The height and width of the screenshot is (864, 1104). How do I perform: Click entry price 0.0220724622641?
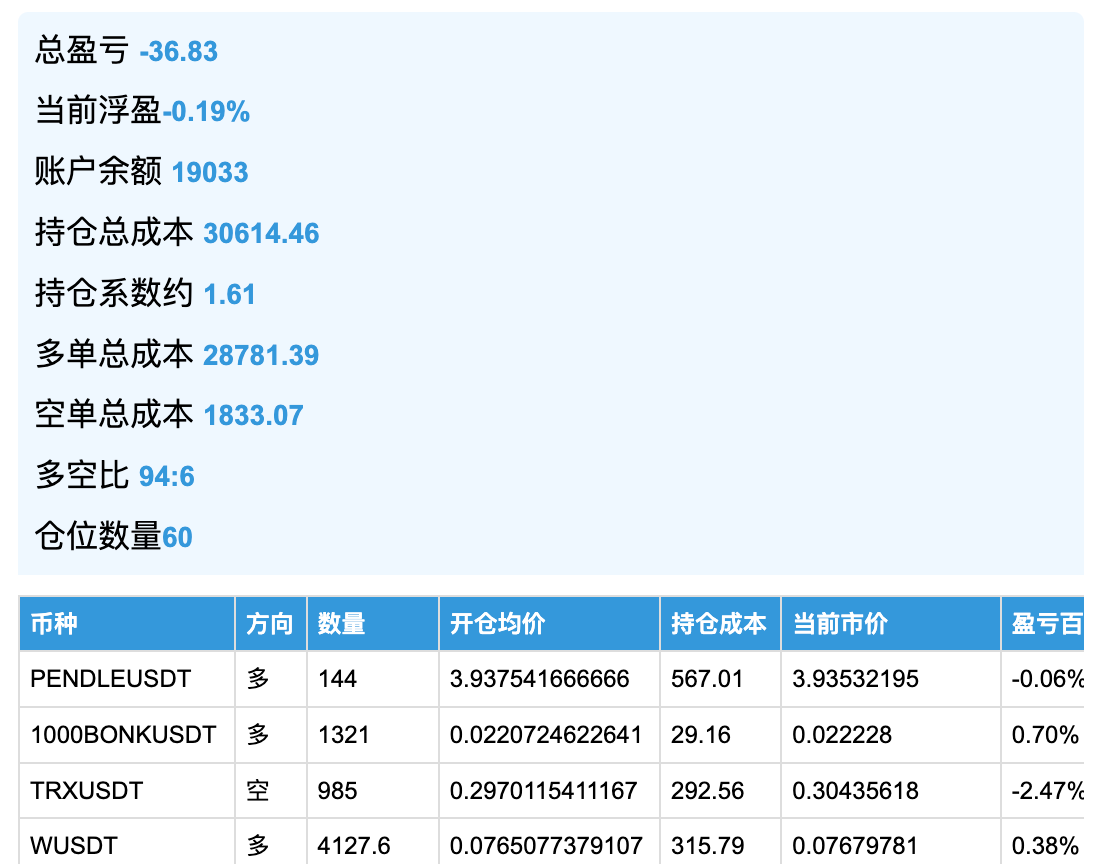[546, 734]
